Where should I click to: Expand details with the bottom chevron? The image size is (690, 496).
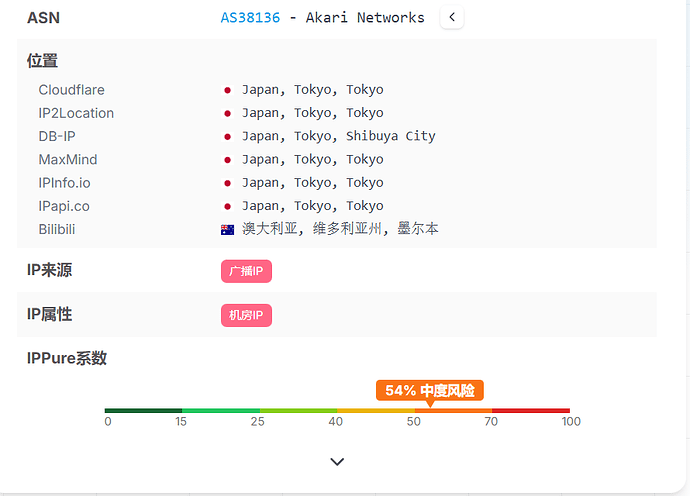tap(337, 461)
